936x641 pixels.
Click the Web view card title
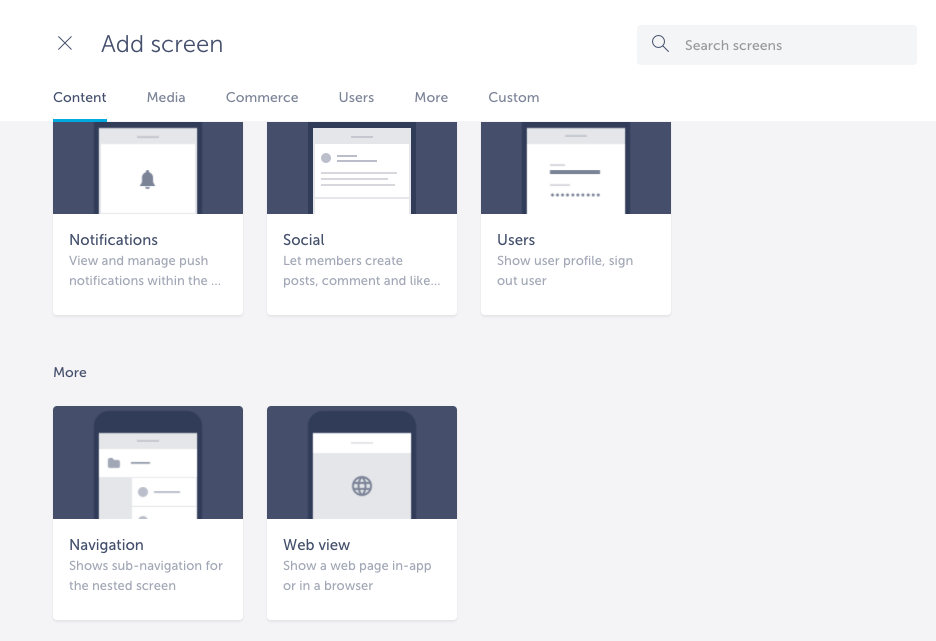316,545
